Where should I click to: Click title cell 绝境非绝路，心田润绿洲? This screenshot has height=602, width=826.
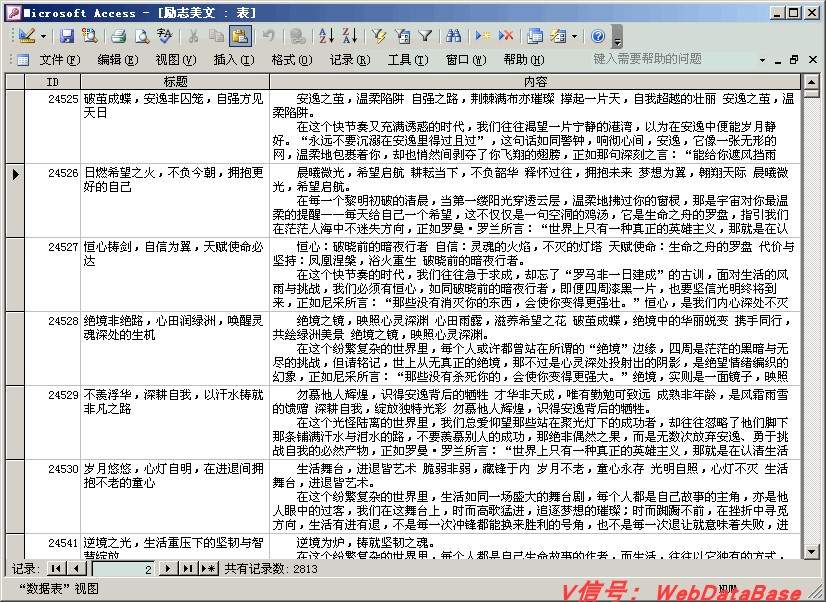(x=175, y=348)
